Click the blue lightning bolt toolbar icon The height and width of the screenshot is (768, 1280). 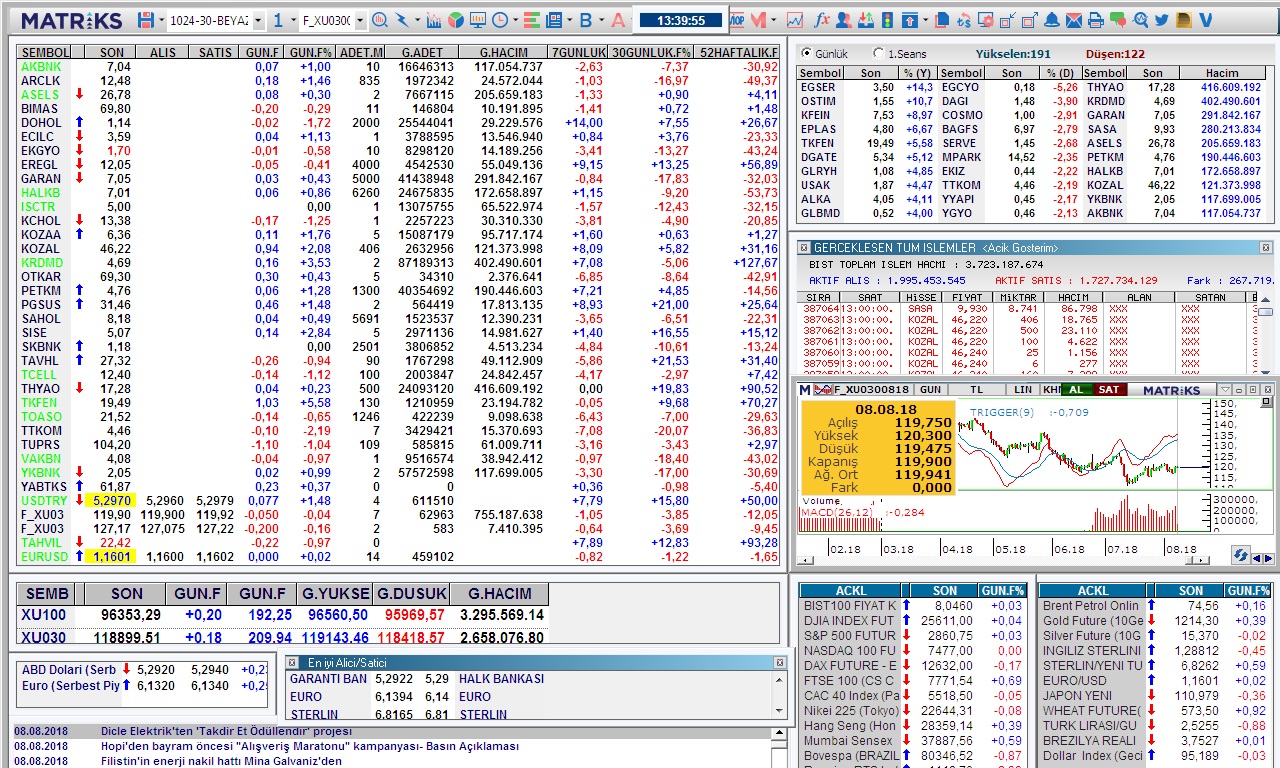pos(402,20)
